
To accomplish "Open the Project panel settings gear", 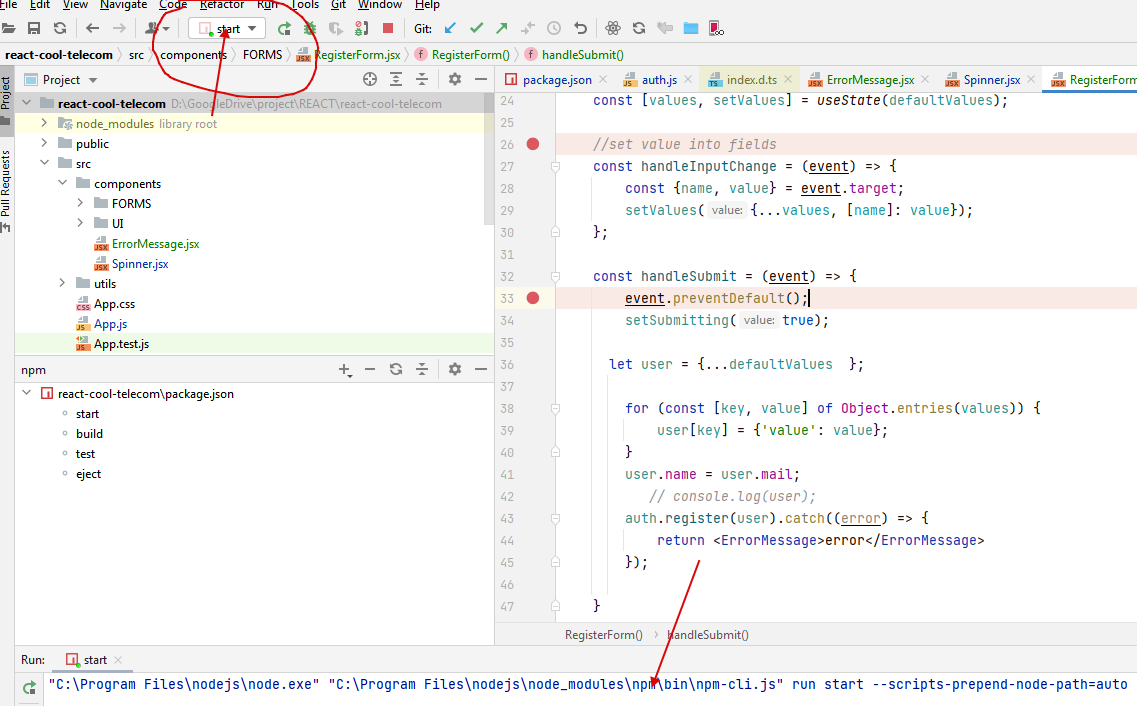I will tap(455, 80).
